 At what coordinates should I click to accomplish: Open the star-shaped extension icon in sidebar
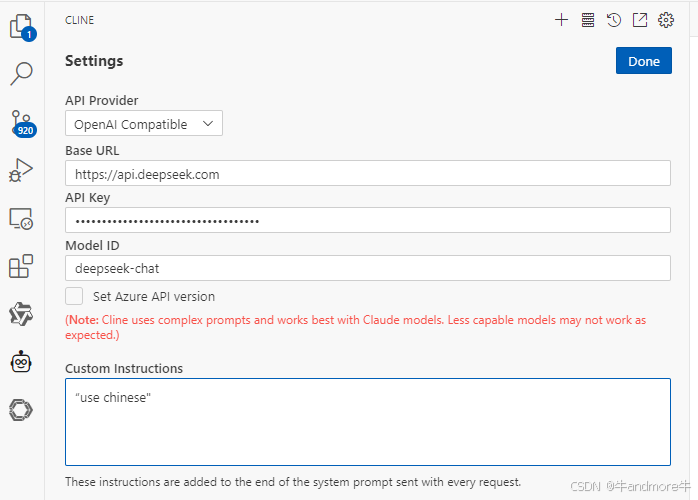[x=21, y=314]
